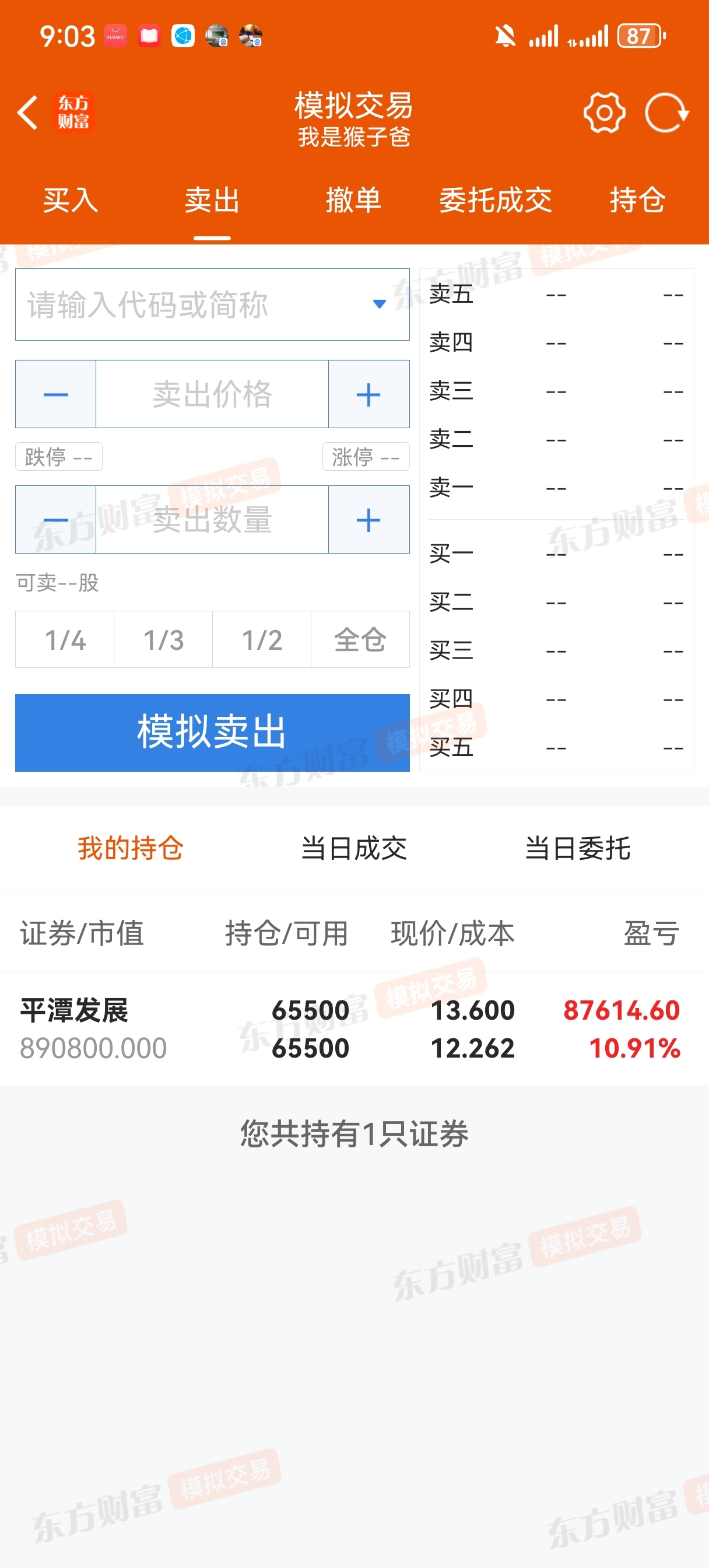This screenshot has width=709, height=1568.
Task: Tap the 我是猴子爸 account name
Action: 353,137
